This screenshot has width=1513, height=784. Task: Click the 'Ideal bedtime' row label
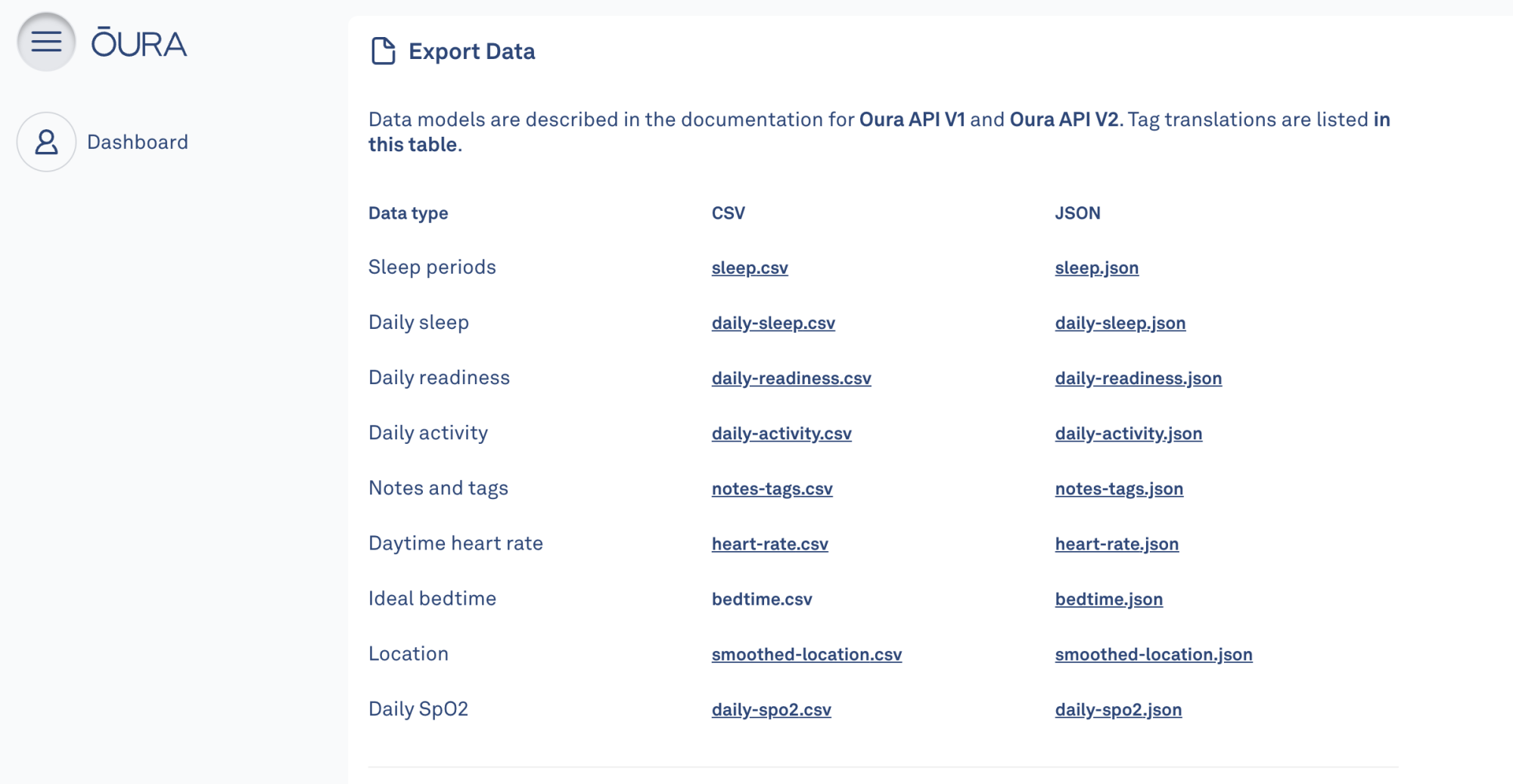pos(432,598)
